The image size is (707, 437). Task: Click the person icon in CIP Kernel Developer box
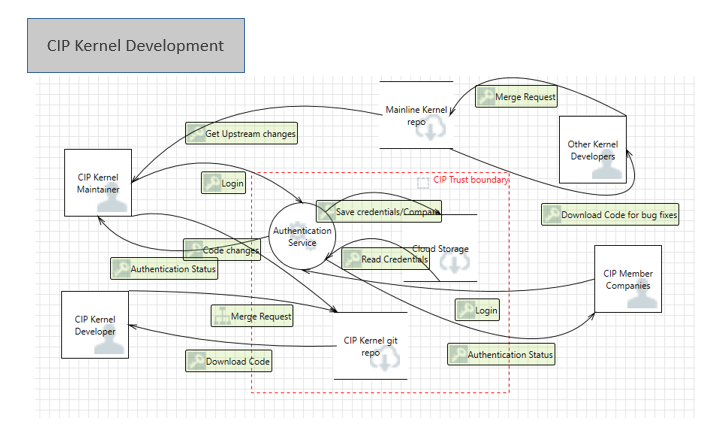(x=109, y=340)
